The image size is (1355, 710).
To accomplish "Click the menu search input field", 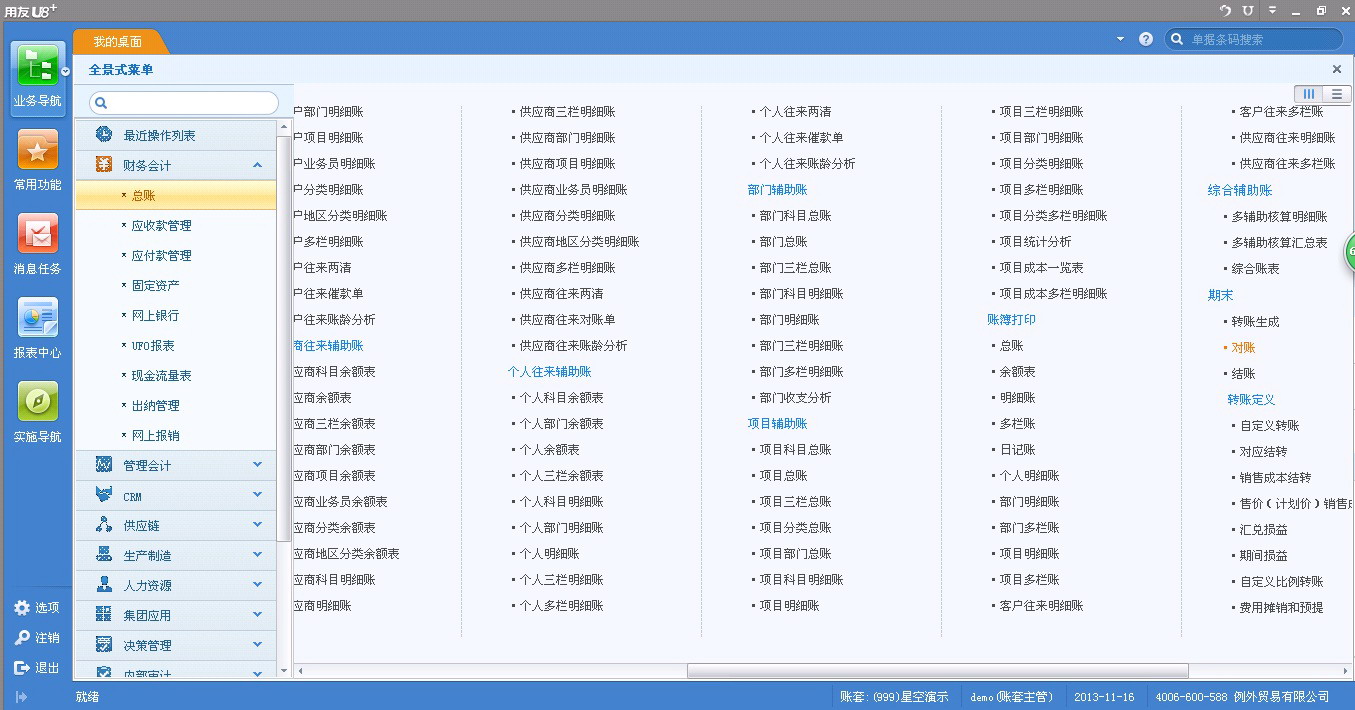I will tap(184, 103).
